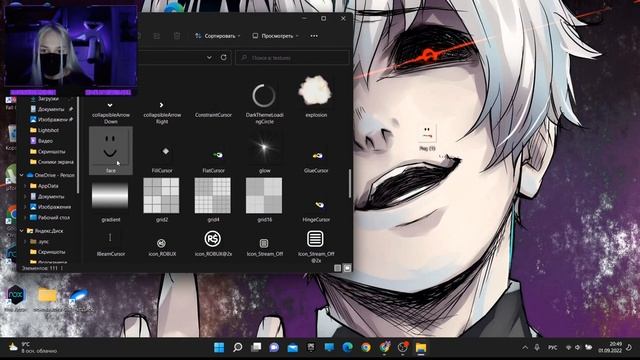This screenshot has height=360, width=640.
Task: Switch to details view in status bar
Action: click(x=338, y=268)
